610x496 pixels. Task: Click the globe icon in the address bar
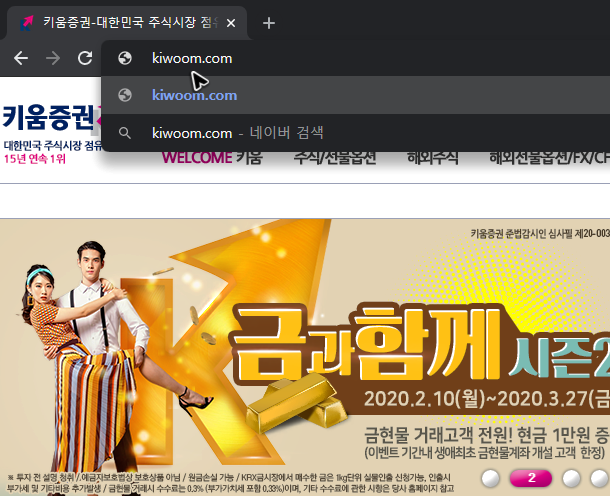[x=125, y=58]
